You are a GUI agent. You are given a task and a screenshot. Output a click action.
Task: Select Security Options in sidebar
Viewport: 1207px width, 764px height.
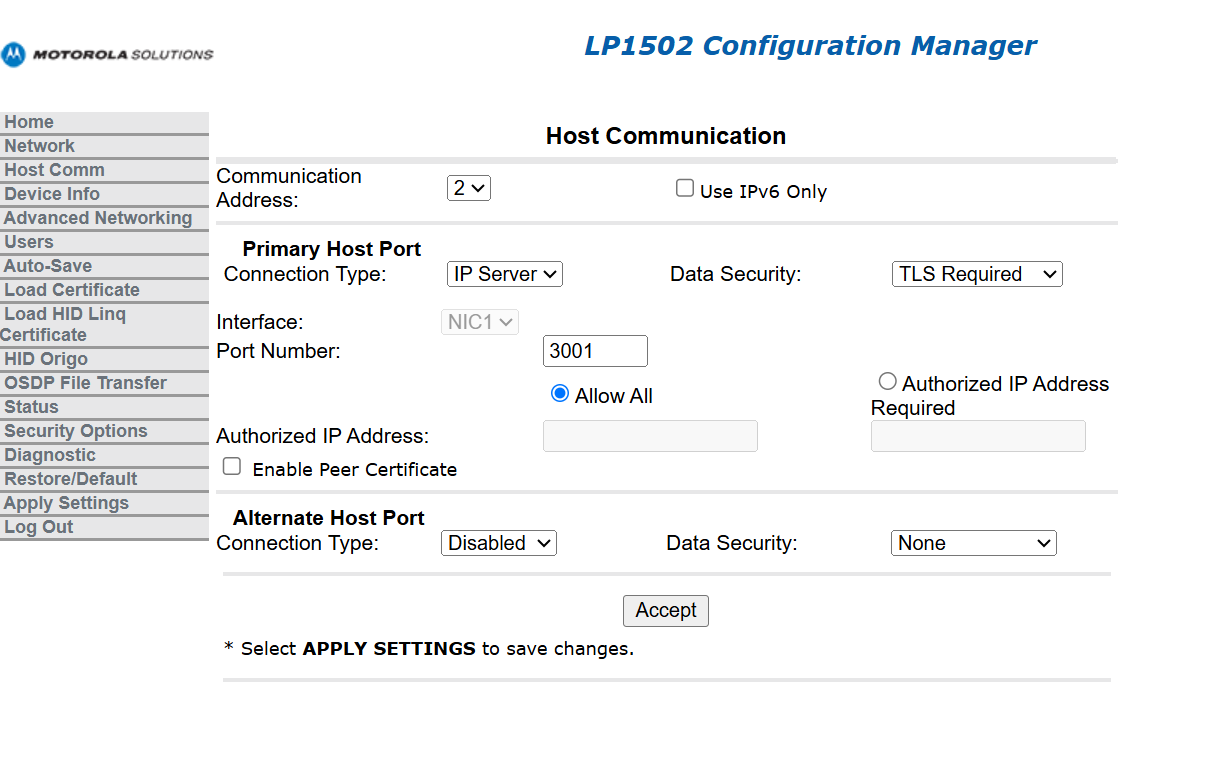pos(76,431)
